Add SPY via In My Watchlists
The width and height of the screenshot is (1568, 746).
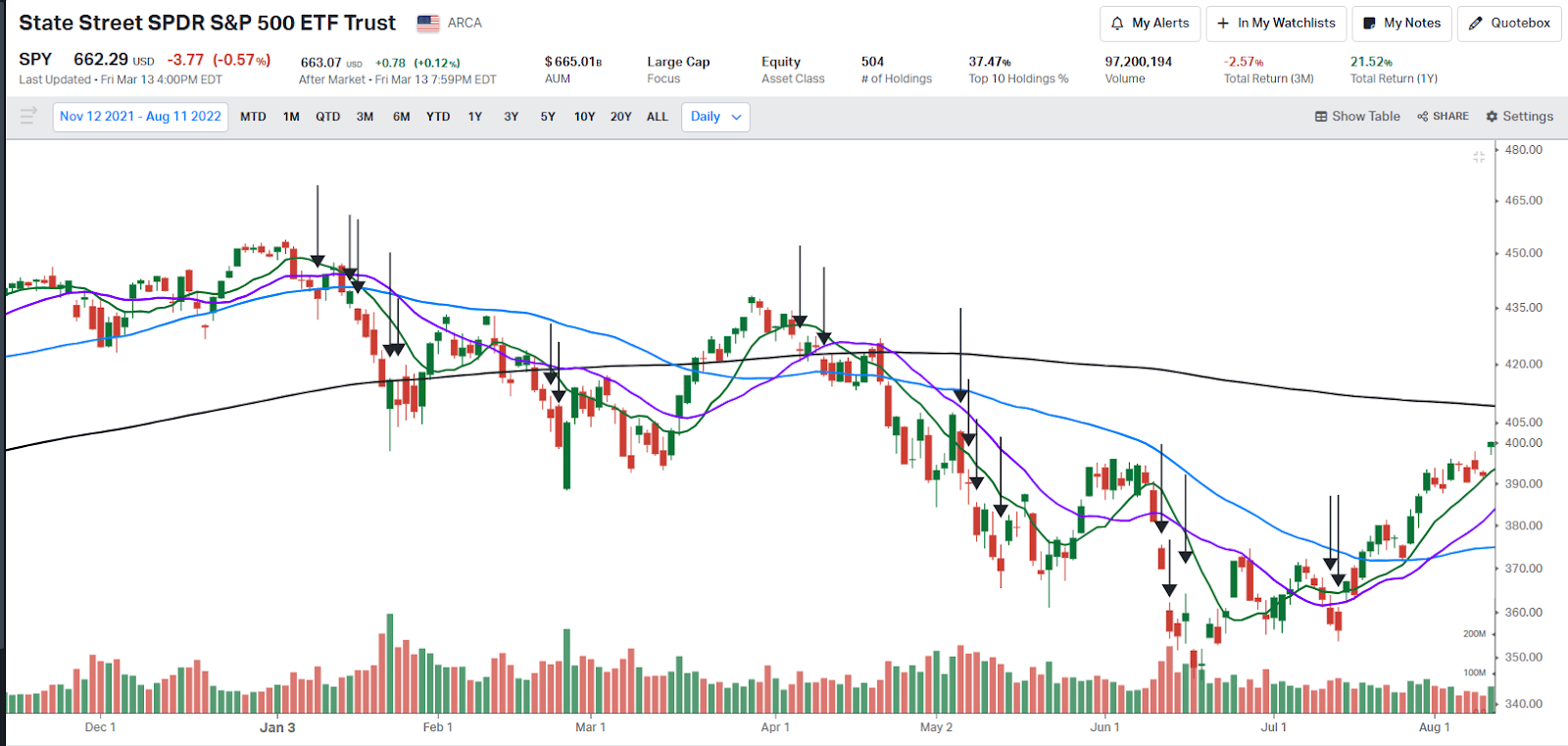coord(1276,24)
